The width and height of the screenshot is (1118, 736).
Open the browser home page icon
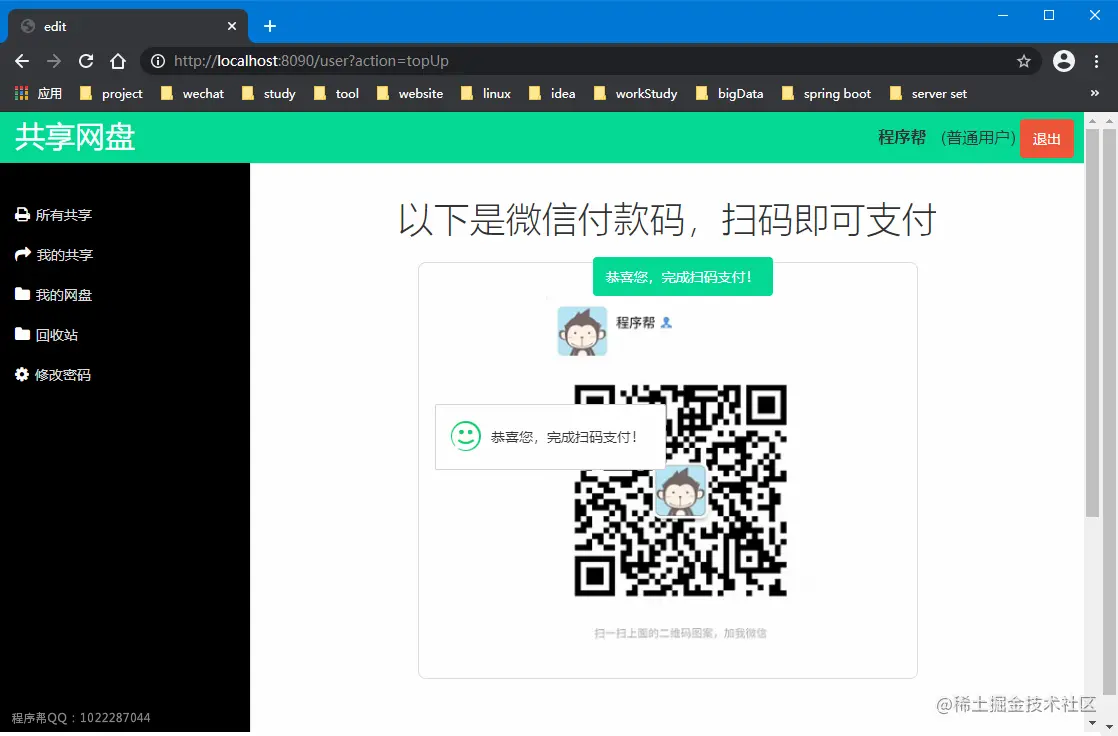click(118, 61)
